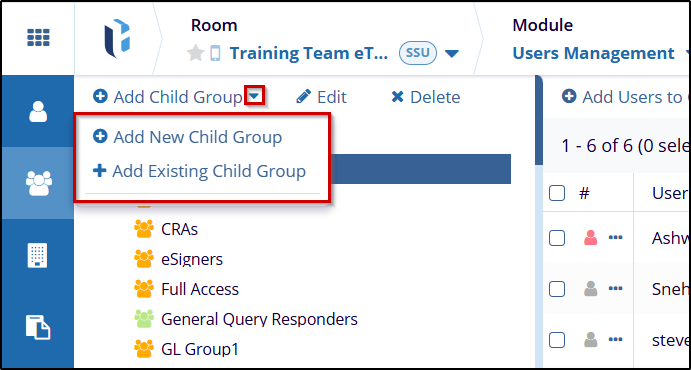This screenshot has height=370, width=691.
Task: Click the Edit button
Action: coord(321,97)
